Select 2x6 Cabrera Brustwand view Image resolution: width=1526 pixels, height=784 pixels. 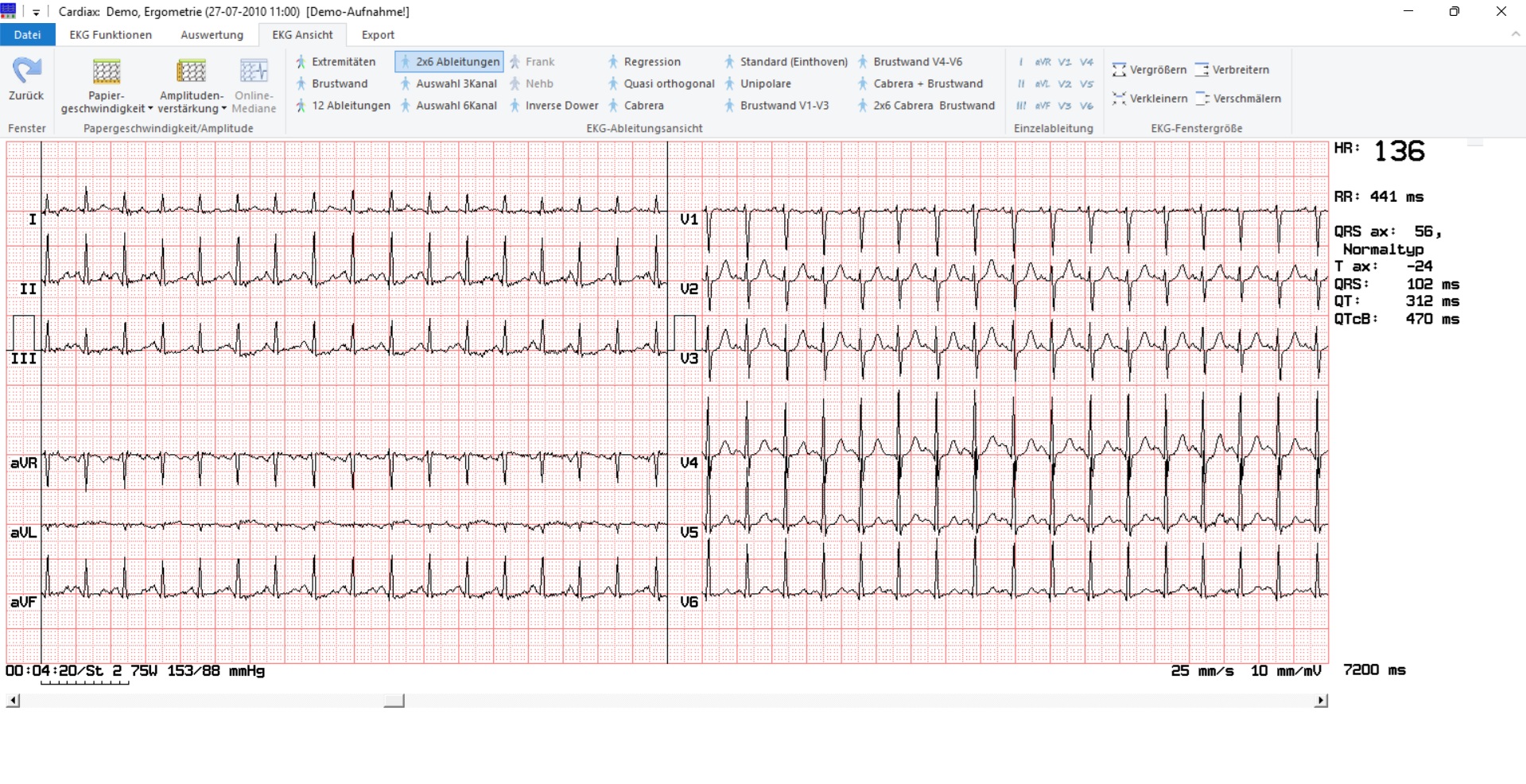926,105
